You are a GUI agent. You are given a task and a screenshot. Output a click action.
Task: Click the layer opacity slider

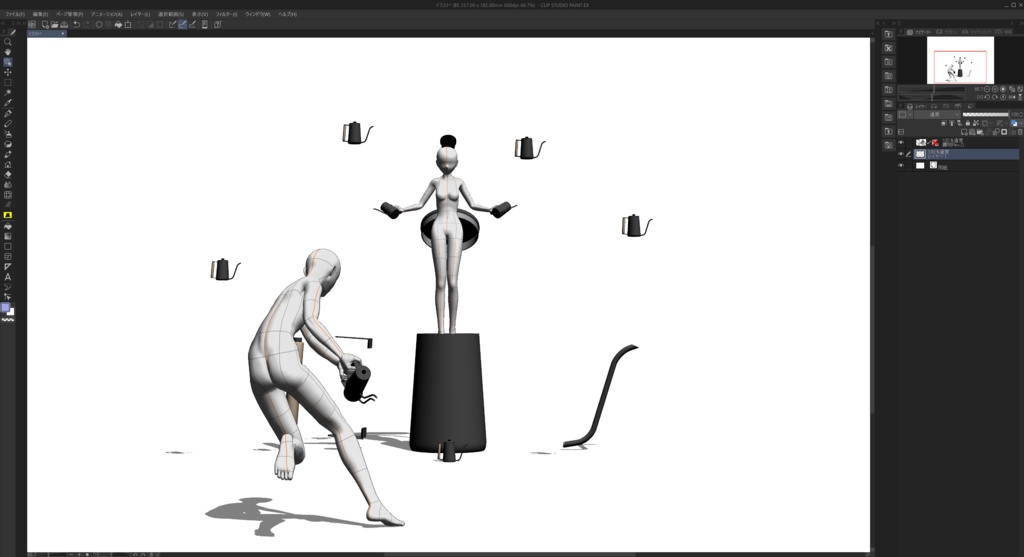point(985,114)
